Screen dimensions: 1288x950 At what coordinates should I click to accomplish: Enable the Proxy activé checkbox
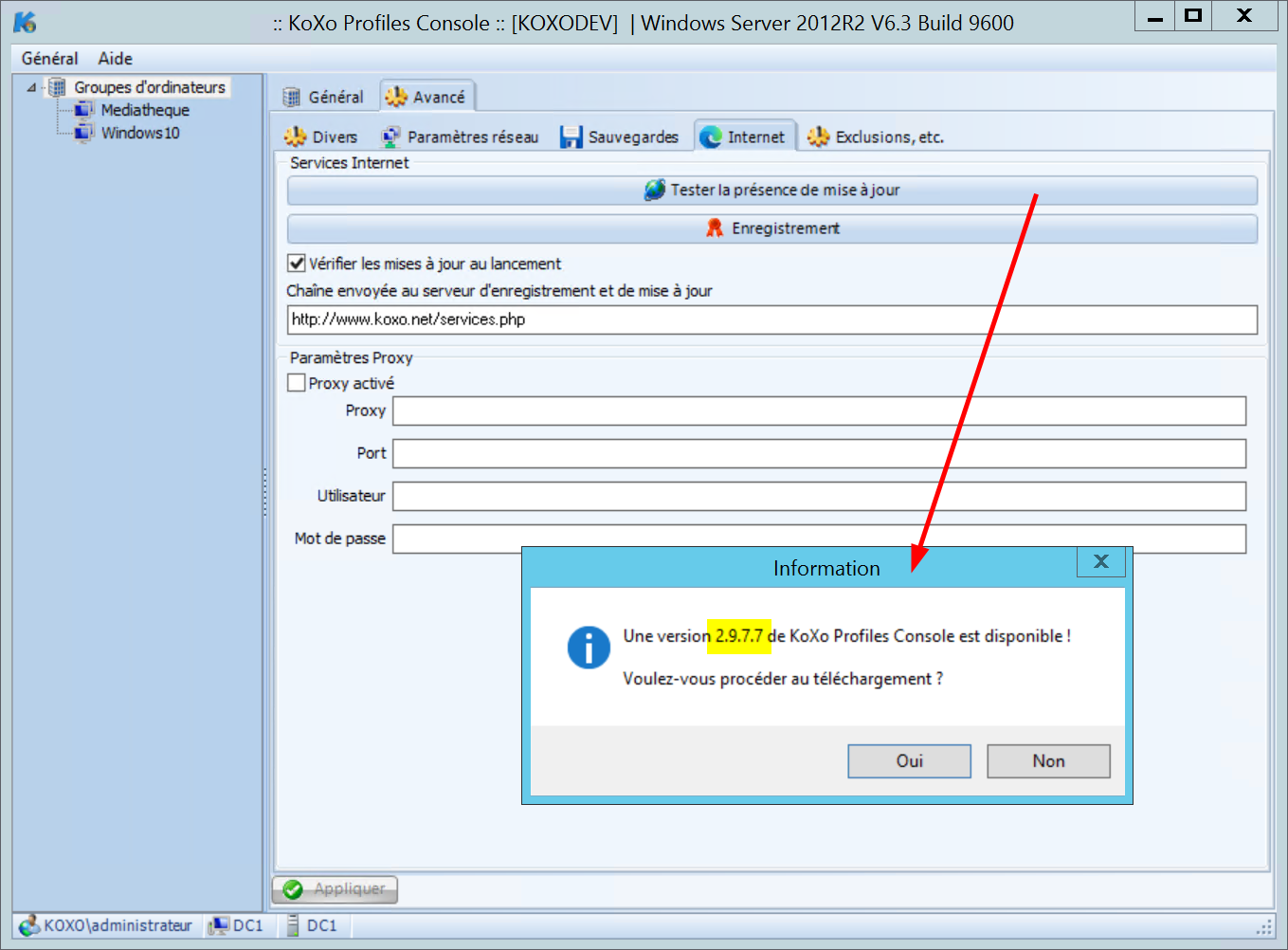(297, 383)
